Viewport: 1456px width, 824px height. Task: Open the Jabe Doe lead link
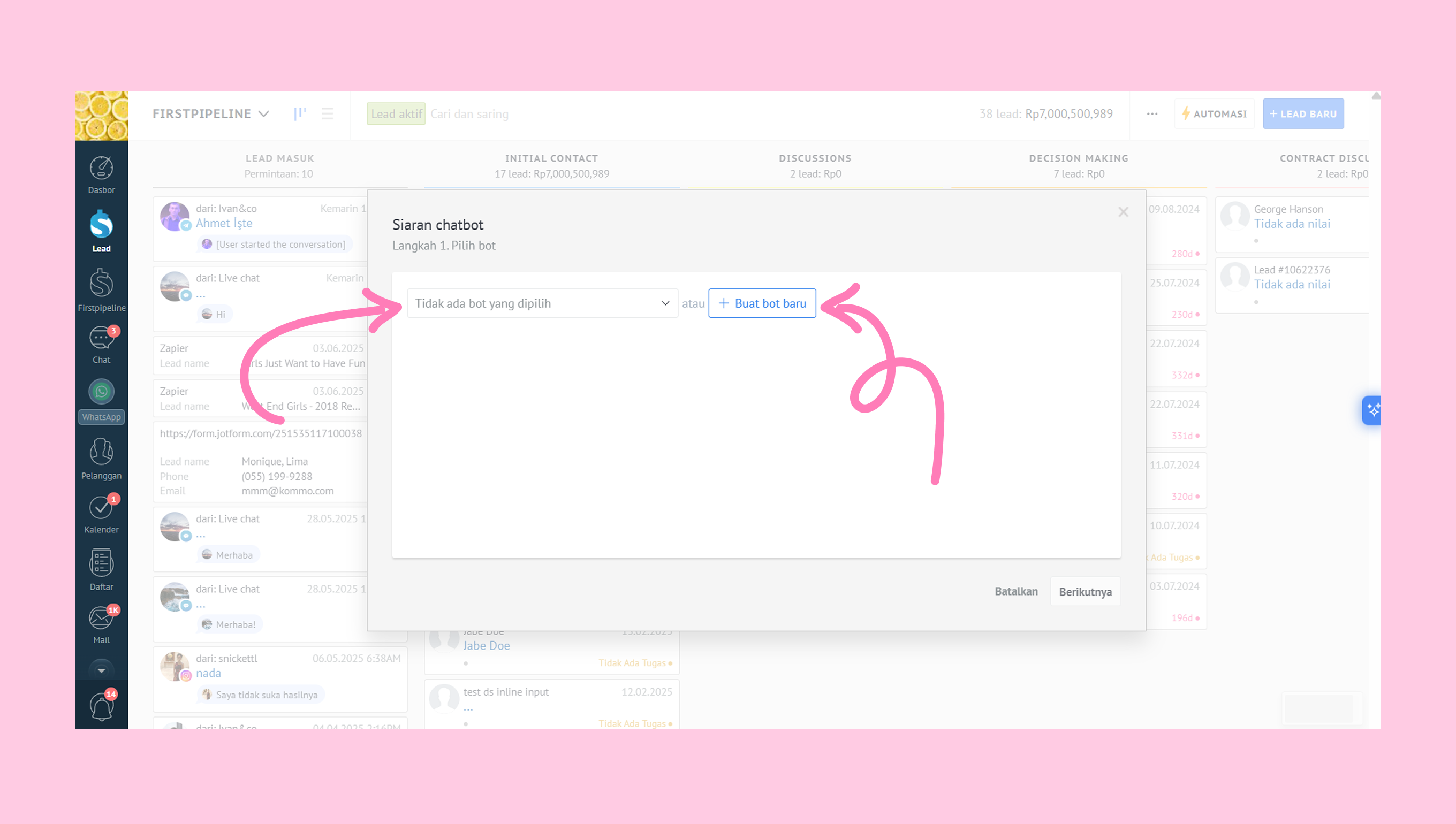(x=486, y=646)
